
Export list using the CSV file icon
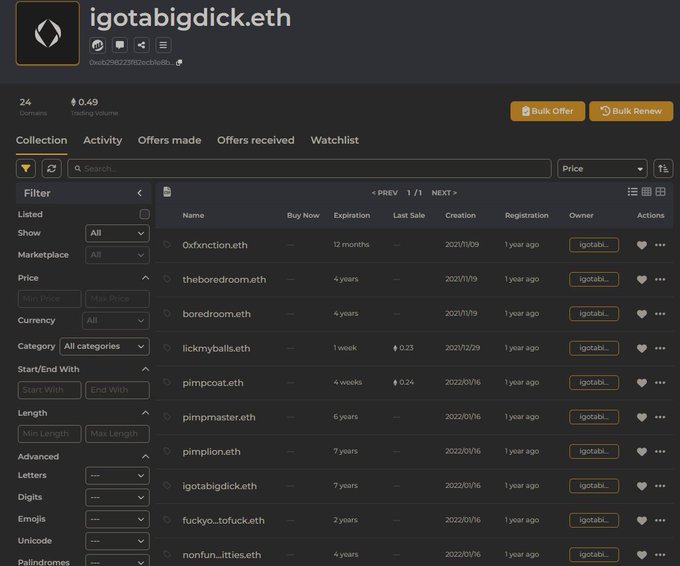coord(167,192)
